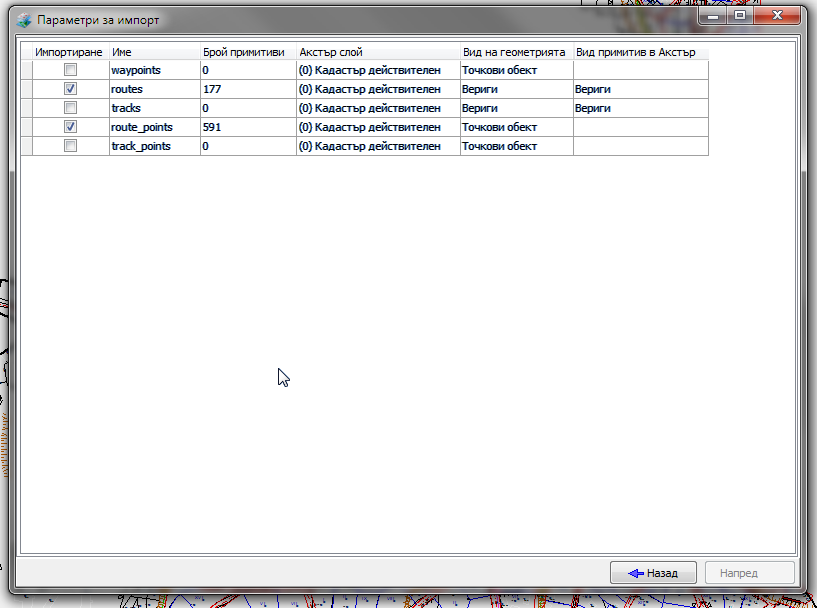Click the Вид на геометрията column header

click(x=515, y=52)
